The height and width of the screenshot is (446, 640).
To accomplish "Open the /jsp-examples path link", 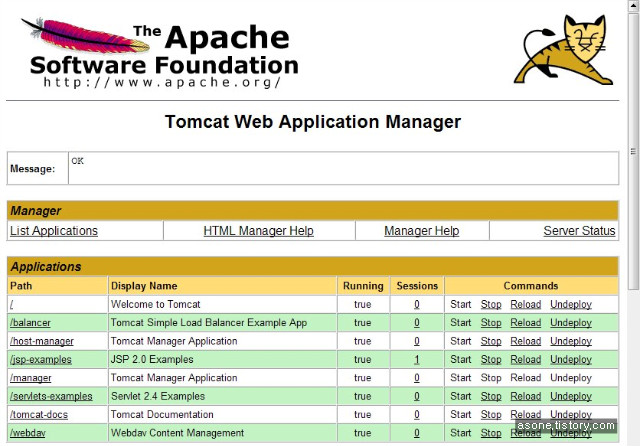I will coord(41,359).
